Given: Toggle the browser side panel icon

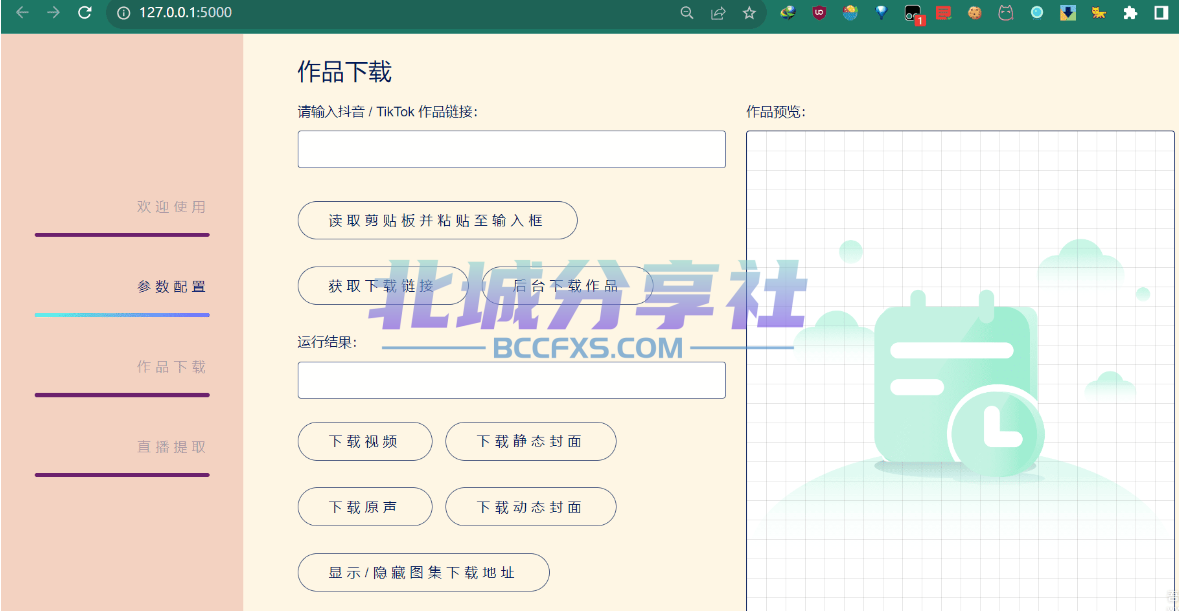Looking at the screenshot, I should coord(1161,13).
